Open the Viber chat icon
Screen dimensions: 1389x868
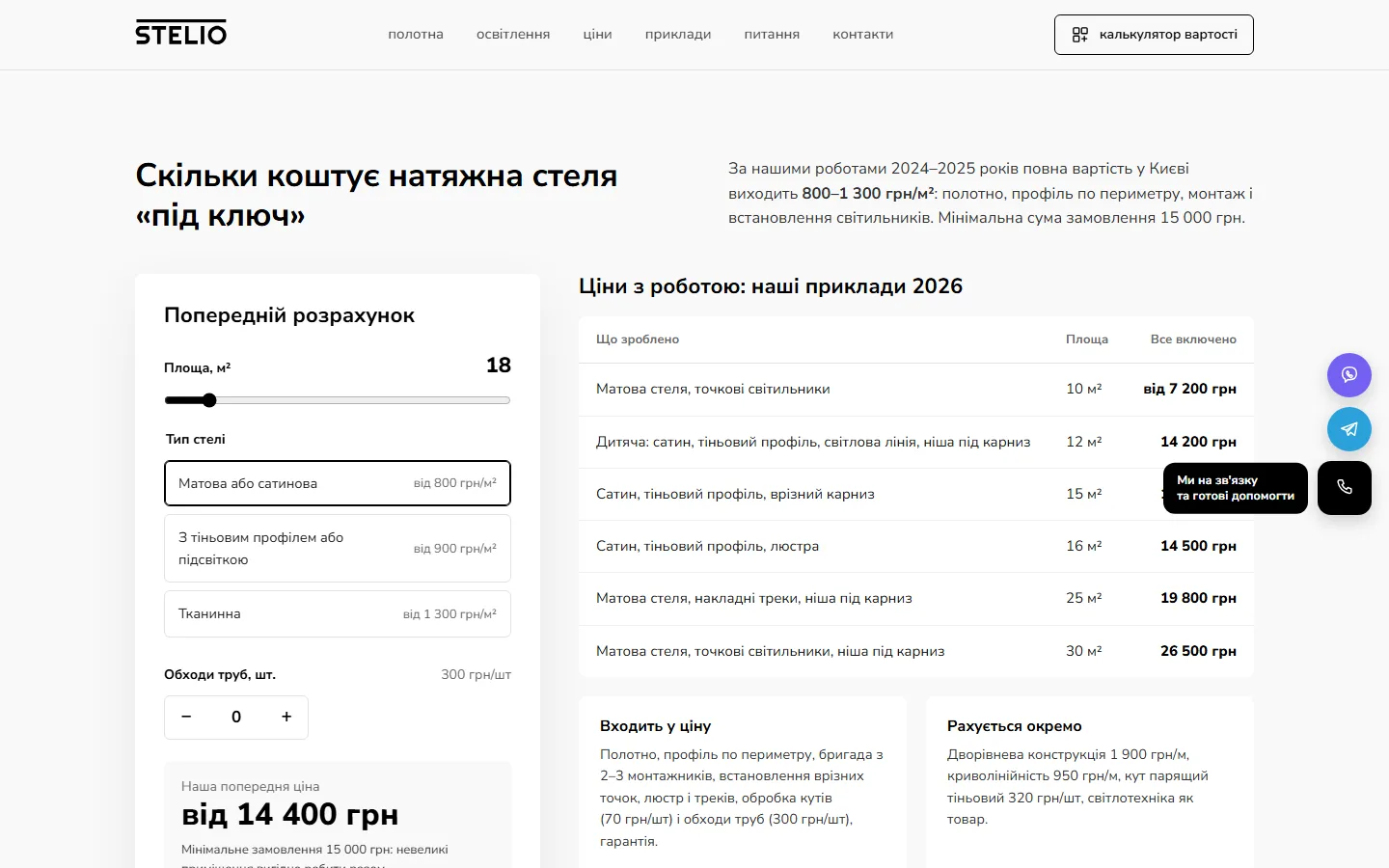pos(1348,375)
